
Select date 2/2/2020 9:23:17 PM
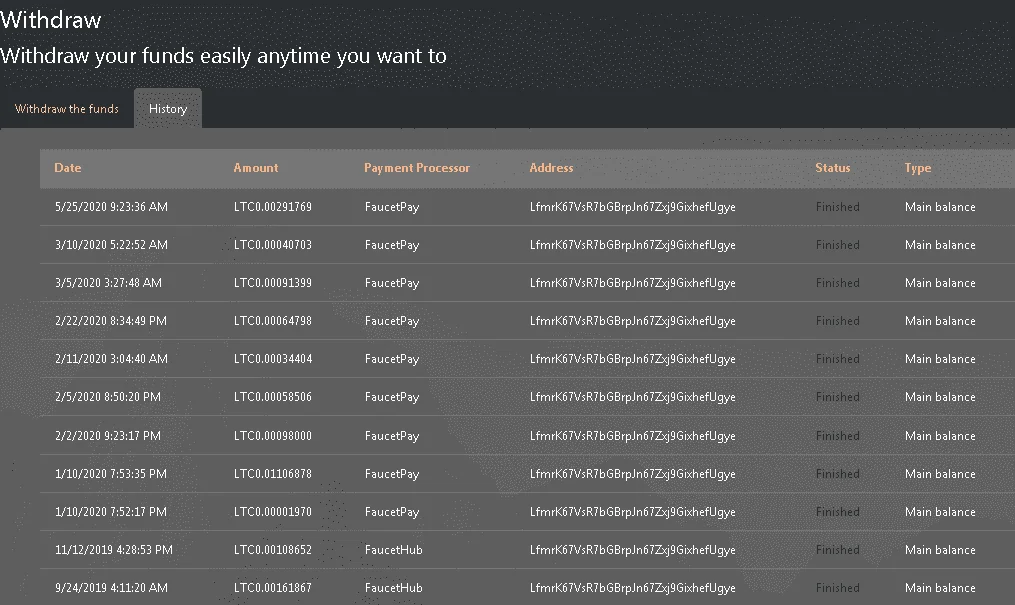pos(107,435)
